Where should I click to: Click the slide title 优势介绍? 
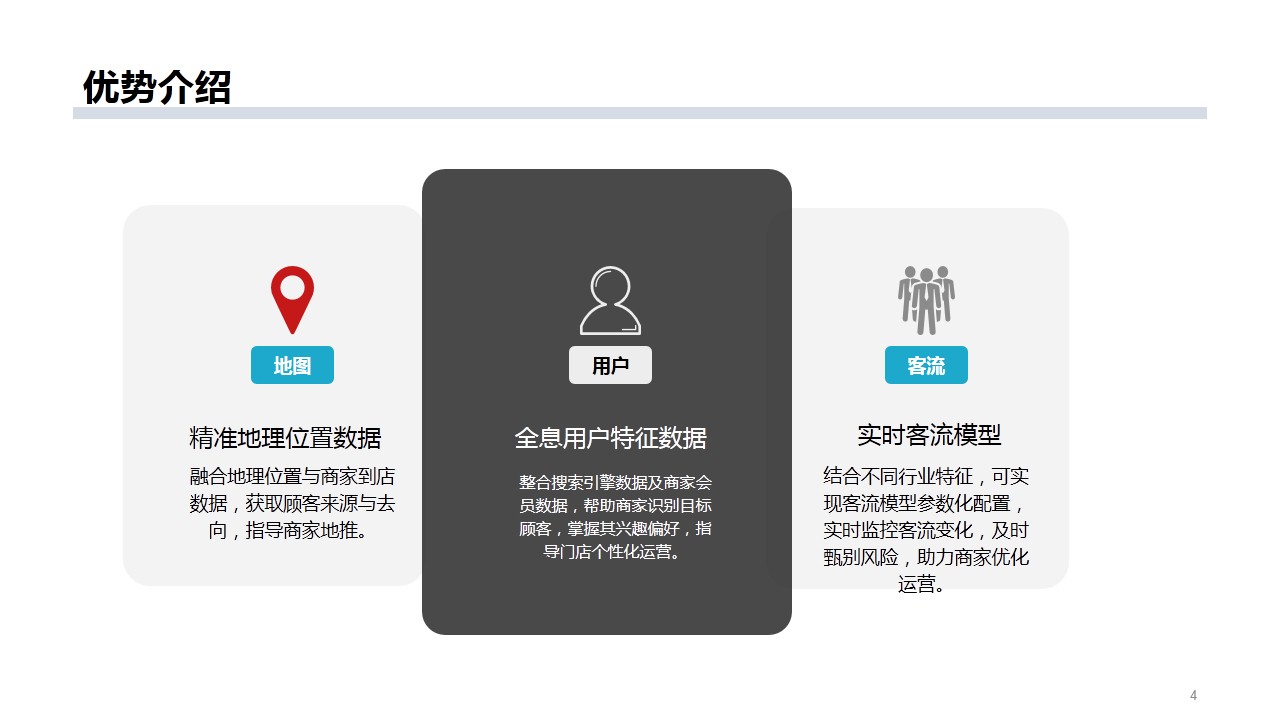[157, 87]
